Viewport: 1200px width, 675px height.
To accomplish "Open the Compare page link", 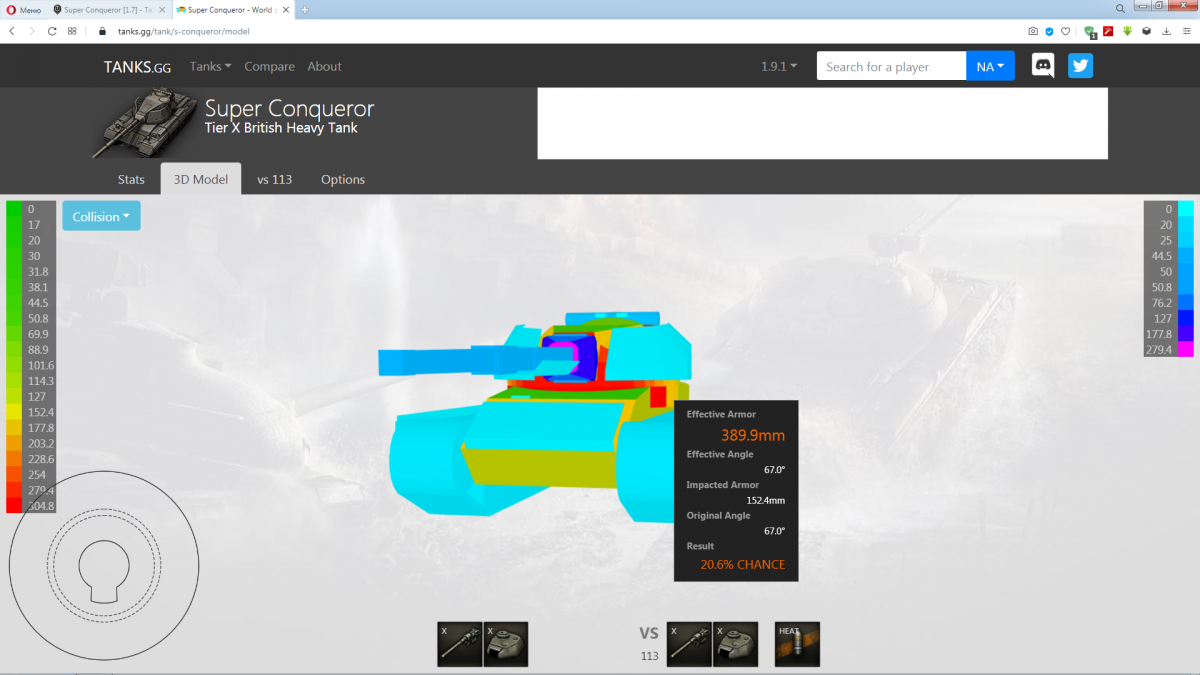I will coord(269,66).
